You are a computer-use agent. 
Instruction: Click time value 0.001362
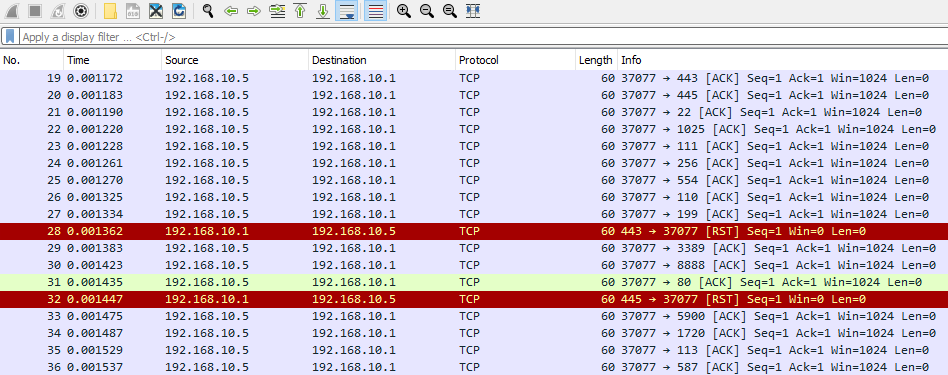(95, 231)
